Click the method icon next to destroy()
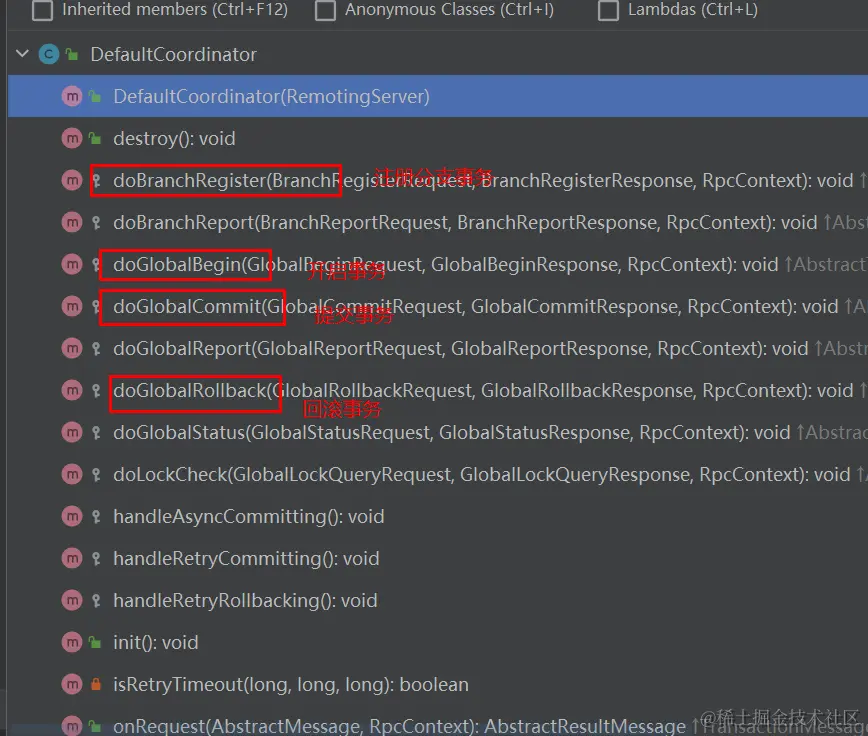This screenshot has height=736, width=868. pos(71,138)
